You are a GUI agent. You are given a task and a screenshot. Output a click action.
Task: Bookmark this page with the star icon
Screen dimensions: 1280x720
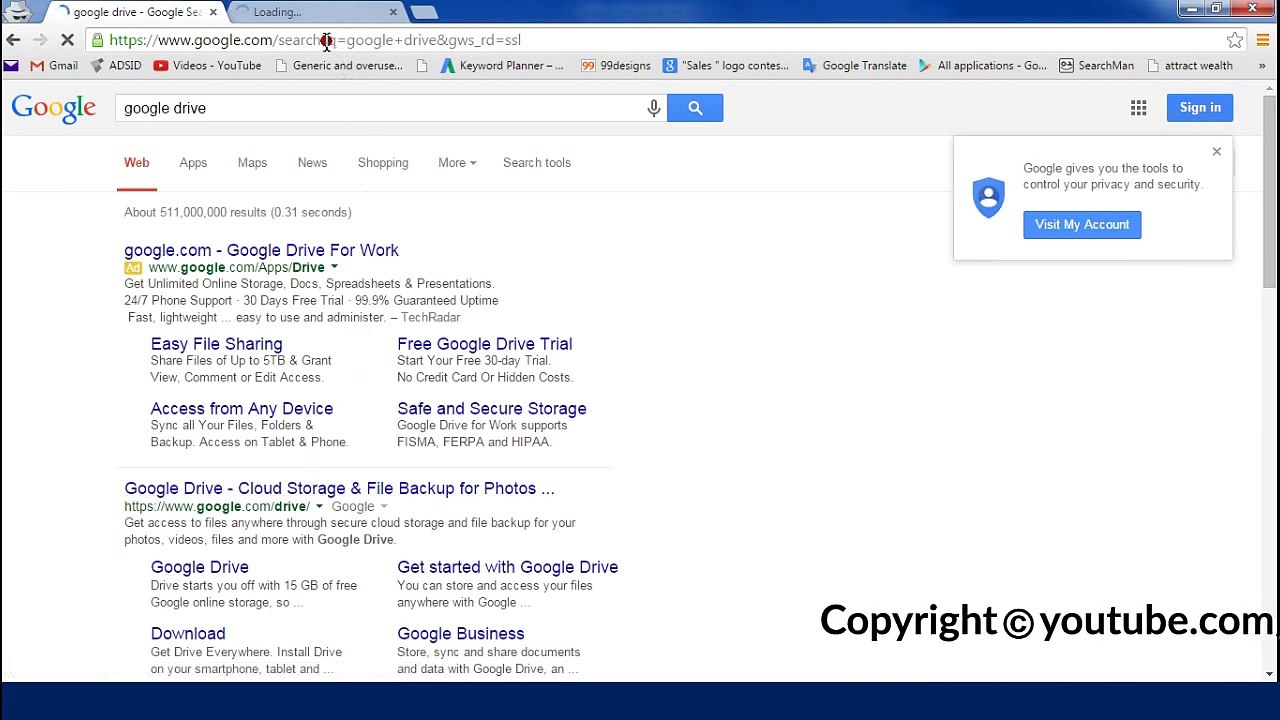click(1235, 40)
